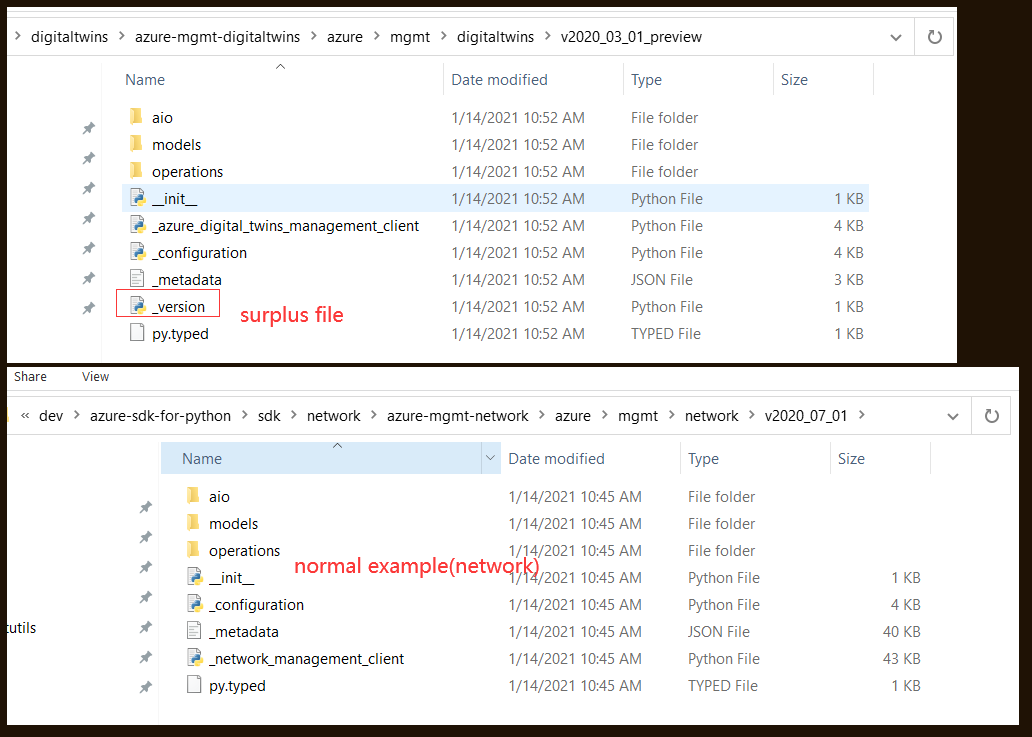Screen dimensions: 1032x737
Task: Expand chevron after sdk breadcrumb
Action: [294, 415]
